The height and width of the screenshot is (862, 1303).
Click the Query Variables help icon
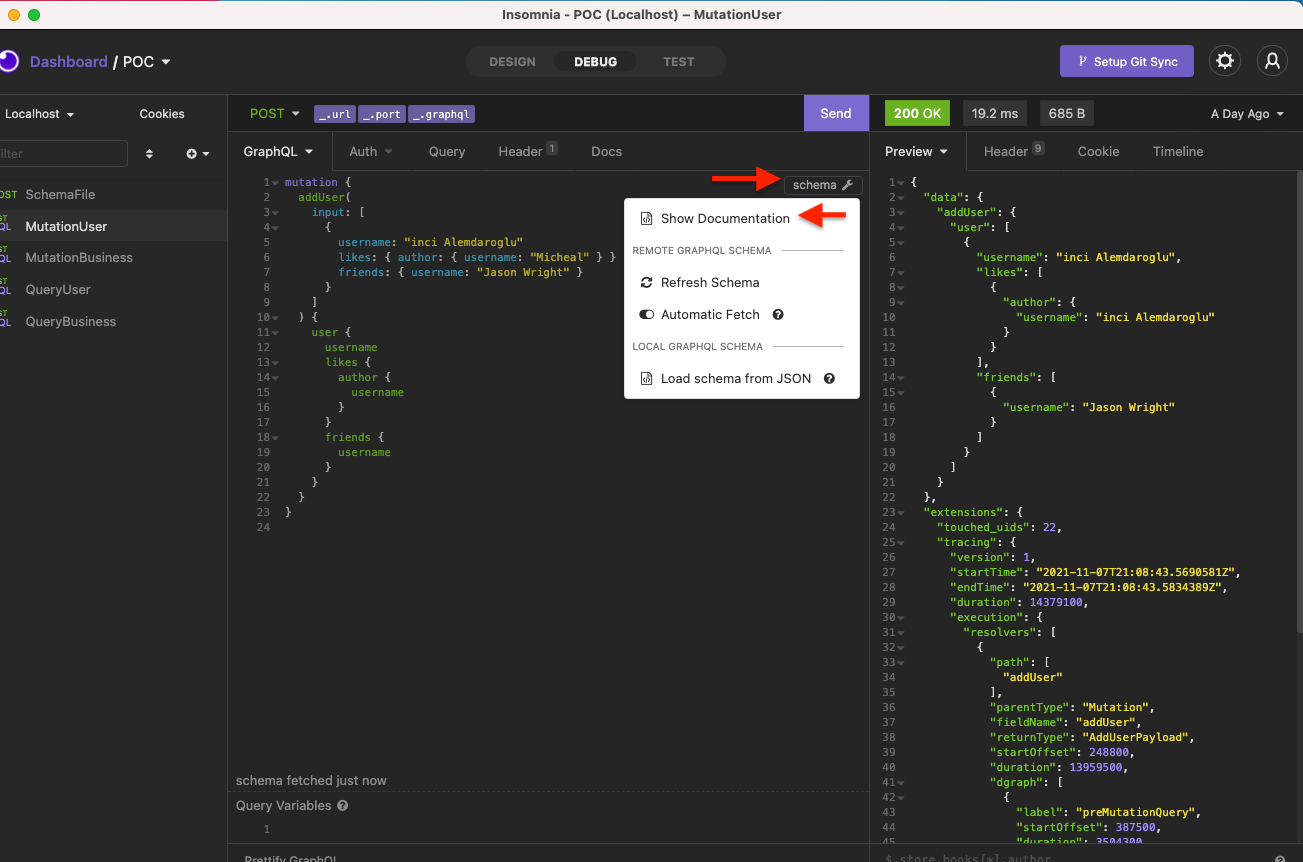click(343, 806)
